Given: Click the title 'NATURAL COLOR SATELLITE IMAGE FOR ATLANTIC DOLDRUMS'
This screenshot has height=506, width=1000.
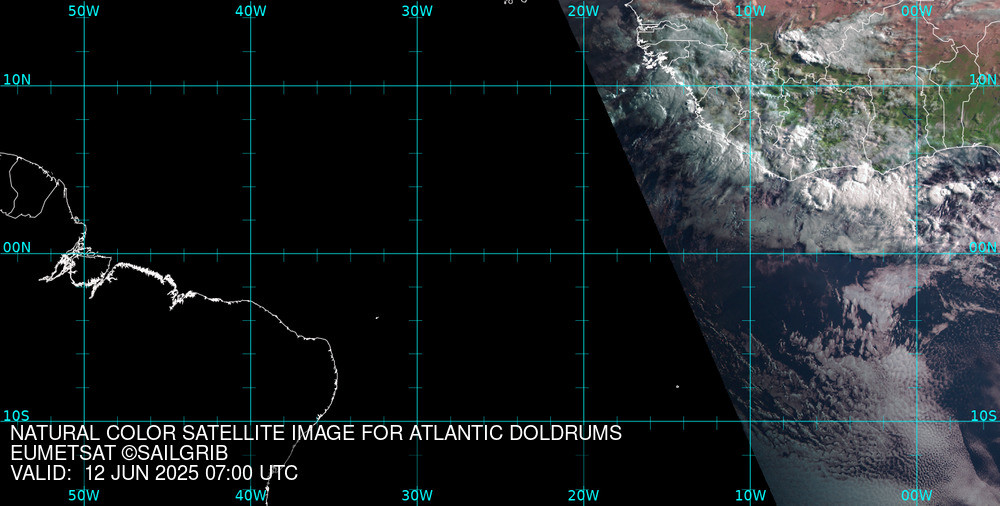Looking at the screenshot, I should click(316, 433).
